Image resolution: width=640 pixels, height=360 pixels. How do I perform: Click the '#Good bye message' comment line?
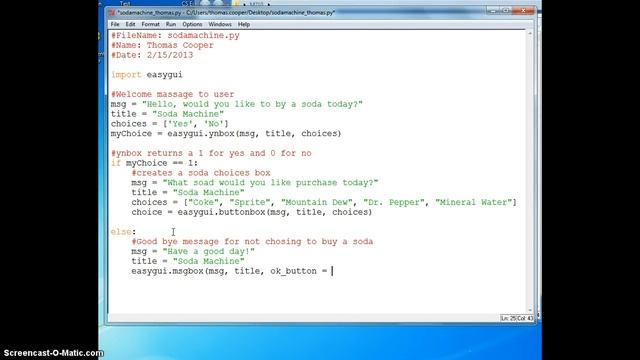click(252, 241)
